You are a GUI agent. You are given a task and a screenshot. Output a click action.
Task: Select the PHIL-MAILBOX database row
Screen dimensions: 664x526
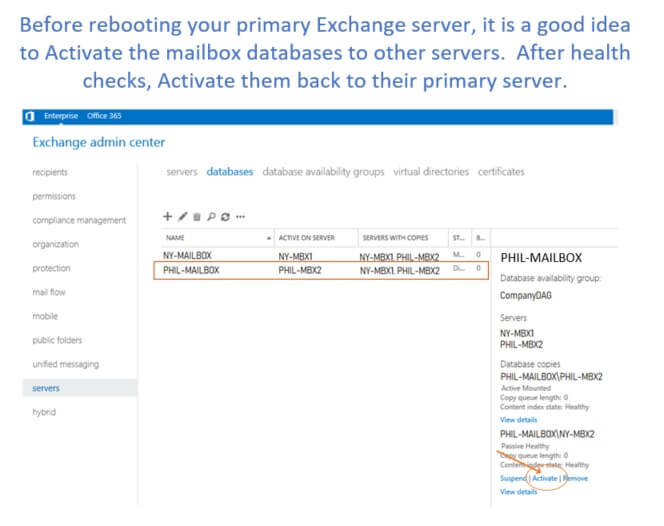(321, 270)
